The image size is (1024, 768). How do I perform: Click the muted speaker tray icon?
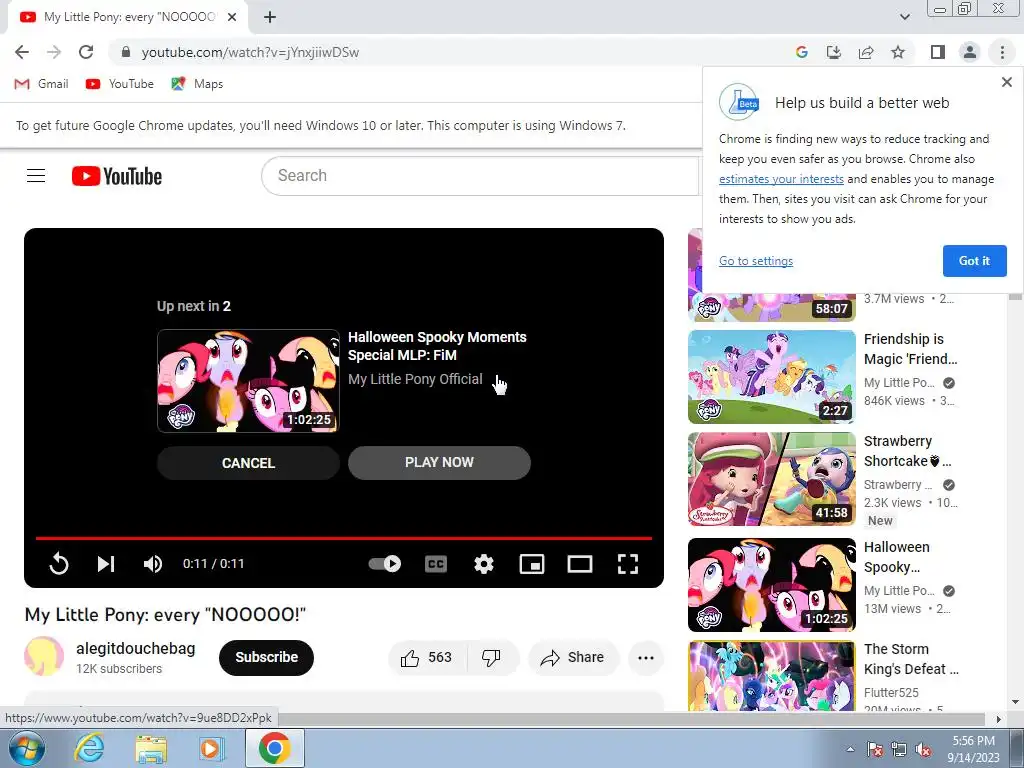pos(923,749)
